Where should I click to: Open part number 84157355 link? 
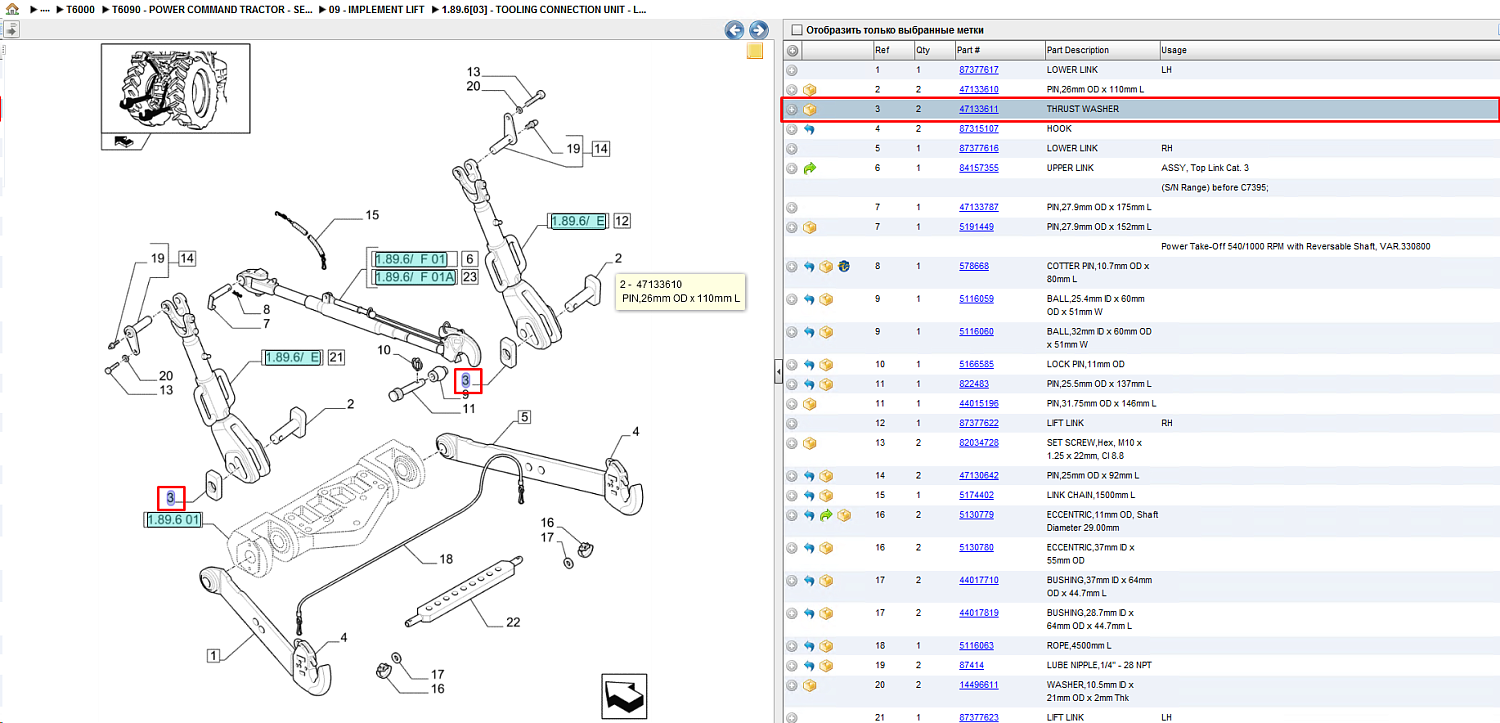pos(979,168)
